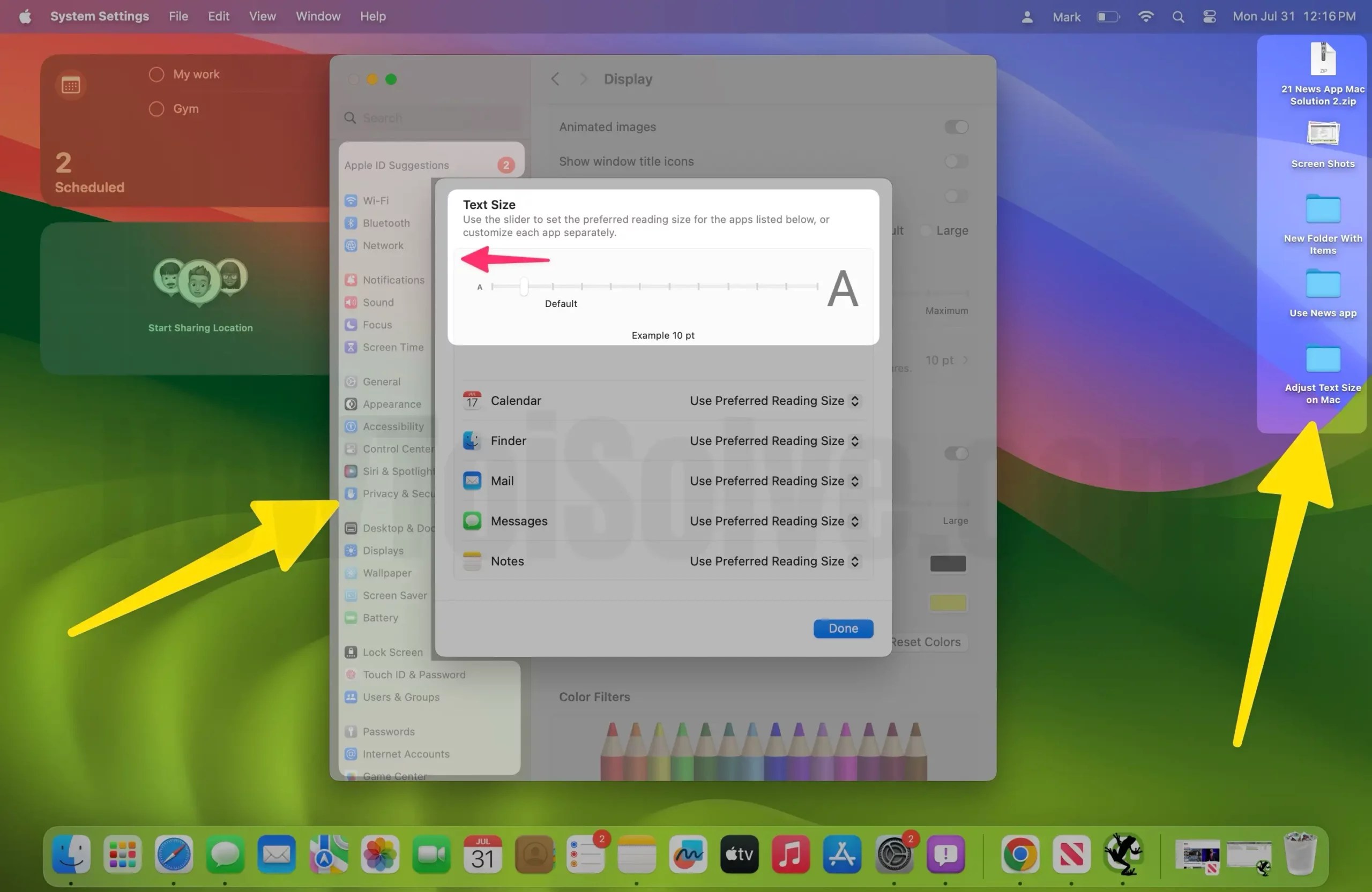The height and width of the screenshot is (892, 1372).
Task: Select Accessibility in the sidebar
Action: click(x=394, y=426)
